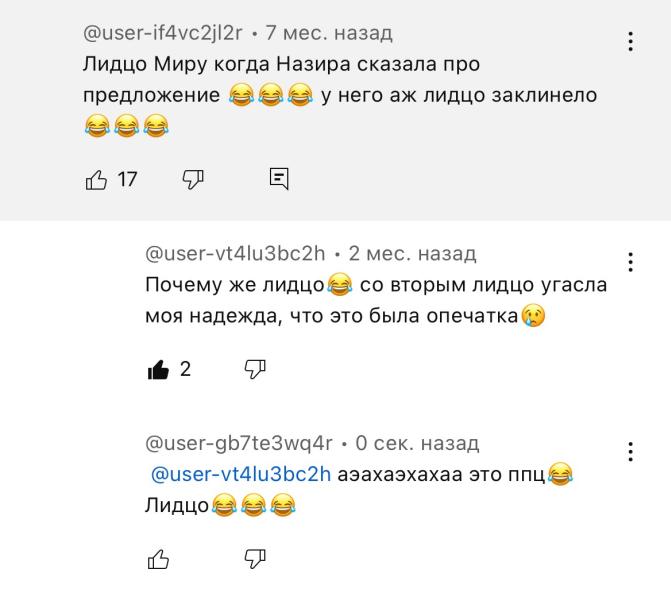Open profile of @user-if4vc2jl2r from header
Image resolution: width=671 pixels, height=600 pixels.
coord(163,33)
